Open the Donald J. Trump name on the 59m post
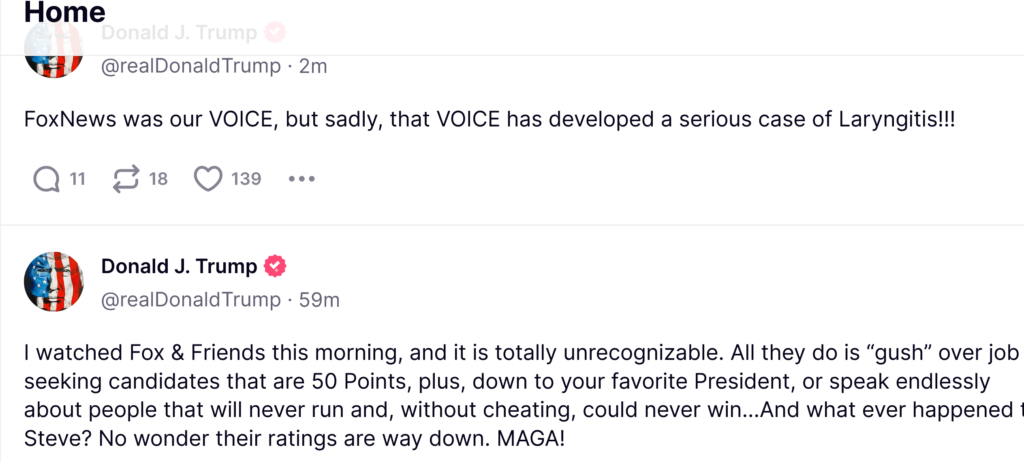 (x=179, y=266)
